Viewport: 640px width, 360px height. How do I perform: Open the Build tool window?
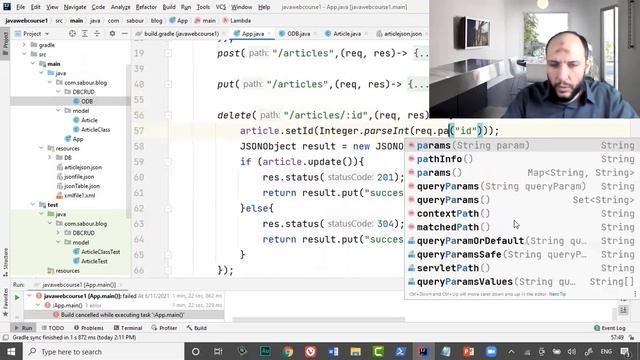click(x=197, y=328)
